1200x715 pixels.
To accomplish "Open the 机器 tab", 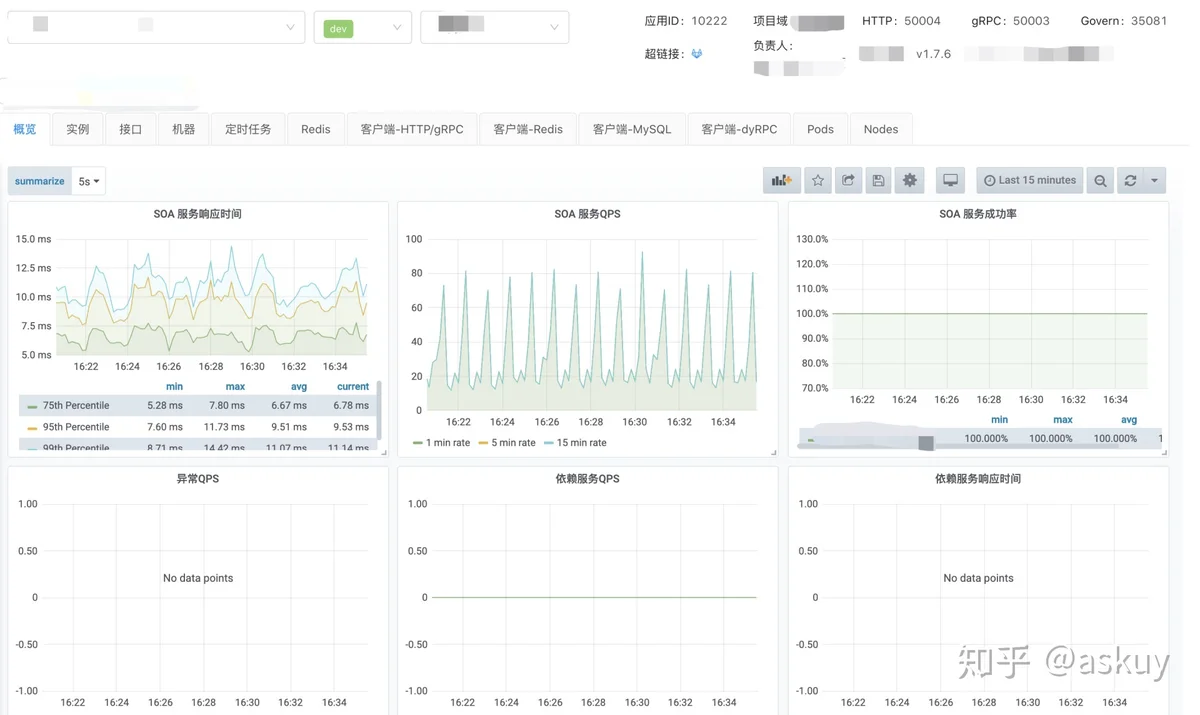I will 184,129.
